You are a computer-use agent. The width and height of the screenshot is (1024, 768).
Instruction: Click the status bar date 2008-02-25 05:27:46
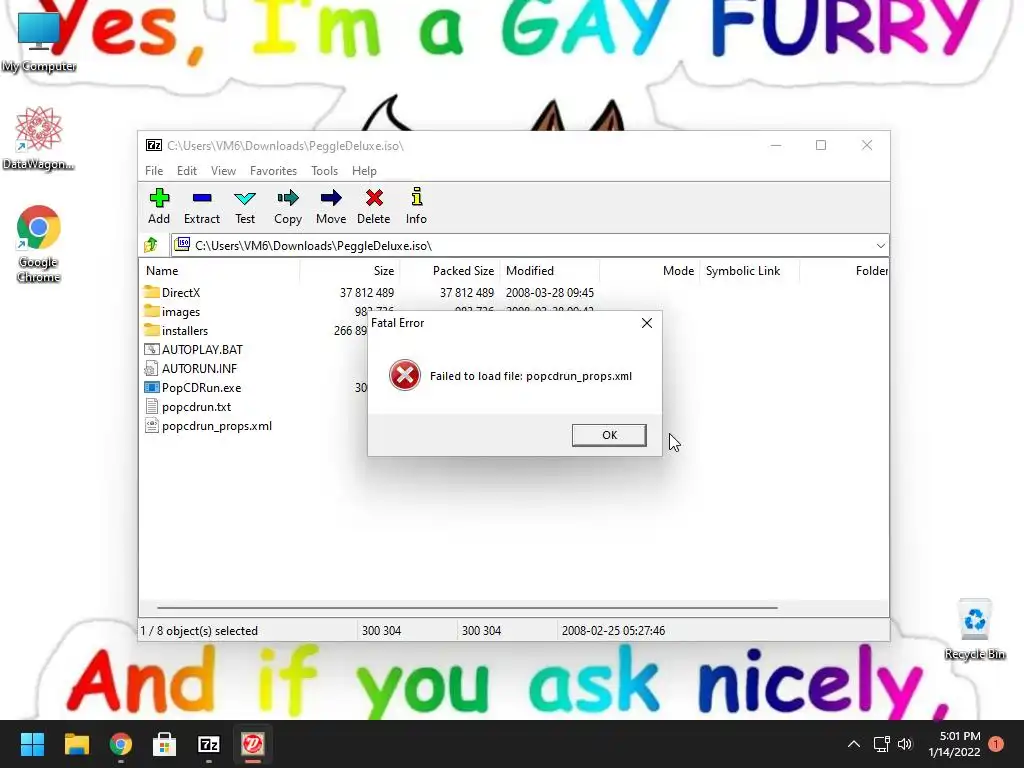coord(613,631)
